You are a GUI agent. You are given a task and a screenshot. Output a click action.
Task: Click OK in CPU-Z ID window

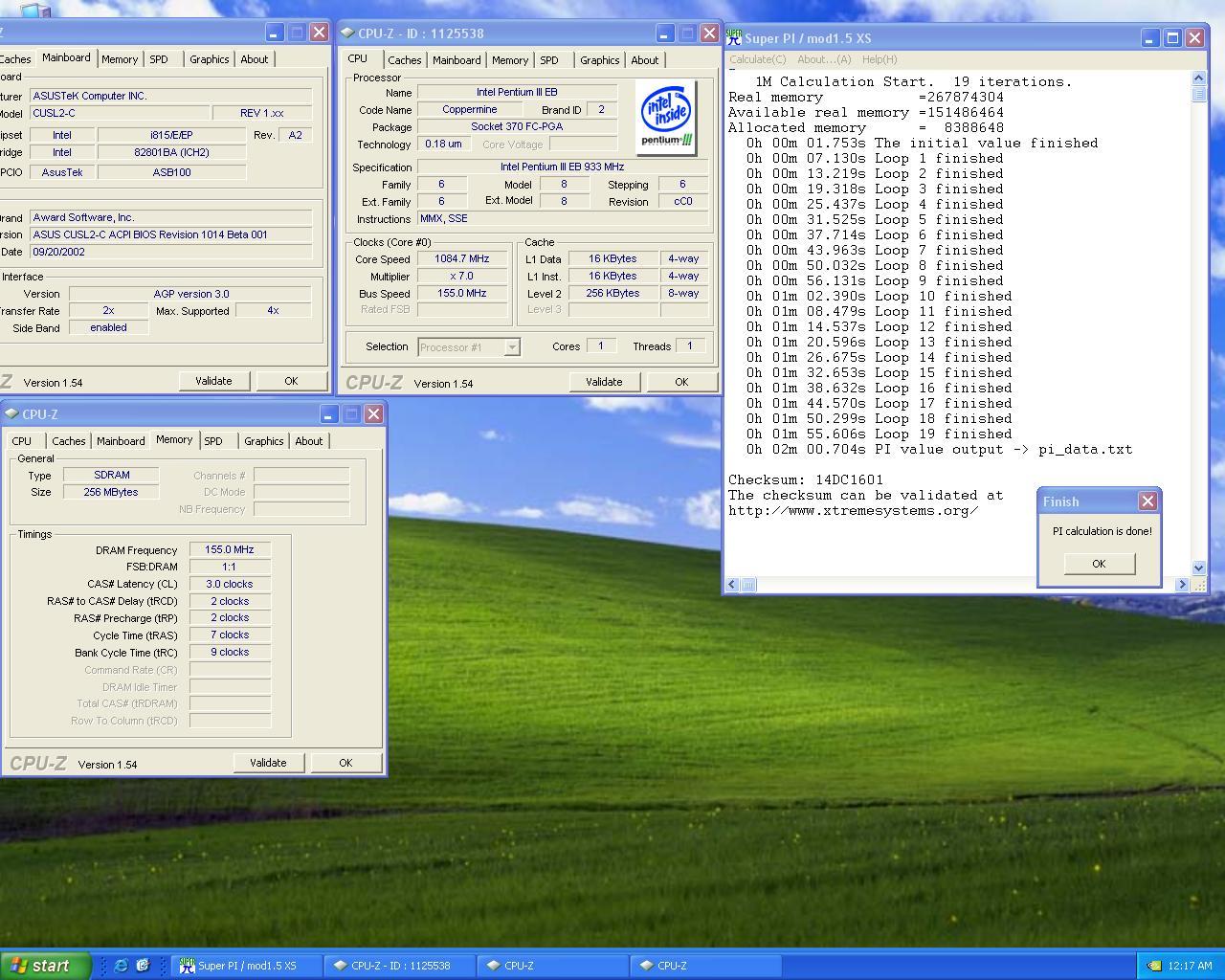pos(681,382)
